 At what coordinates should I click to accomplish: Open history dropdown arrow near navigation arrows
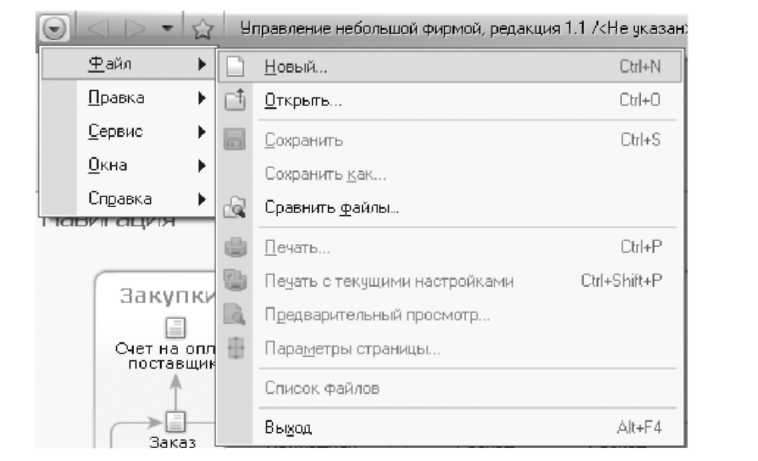pyautogui.click(x=167, y=29)
